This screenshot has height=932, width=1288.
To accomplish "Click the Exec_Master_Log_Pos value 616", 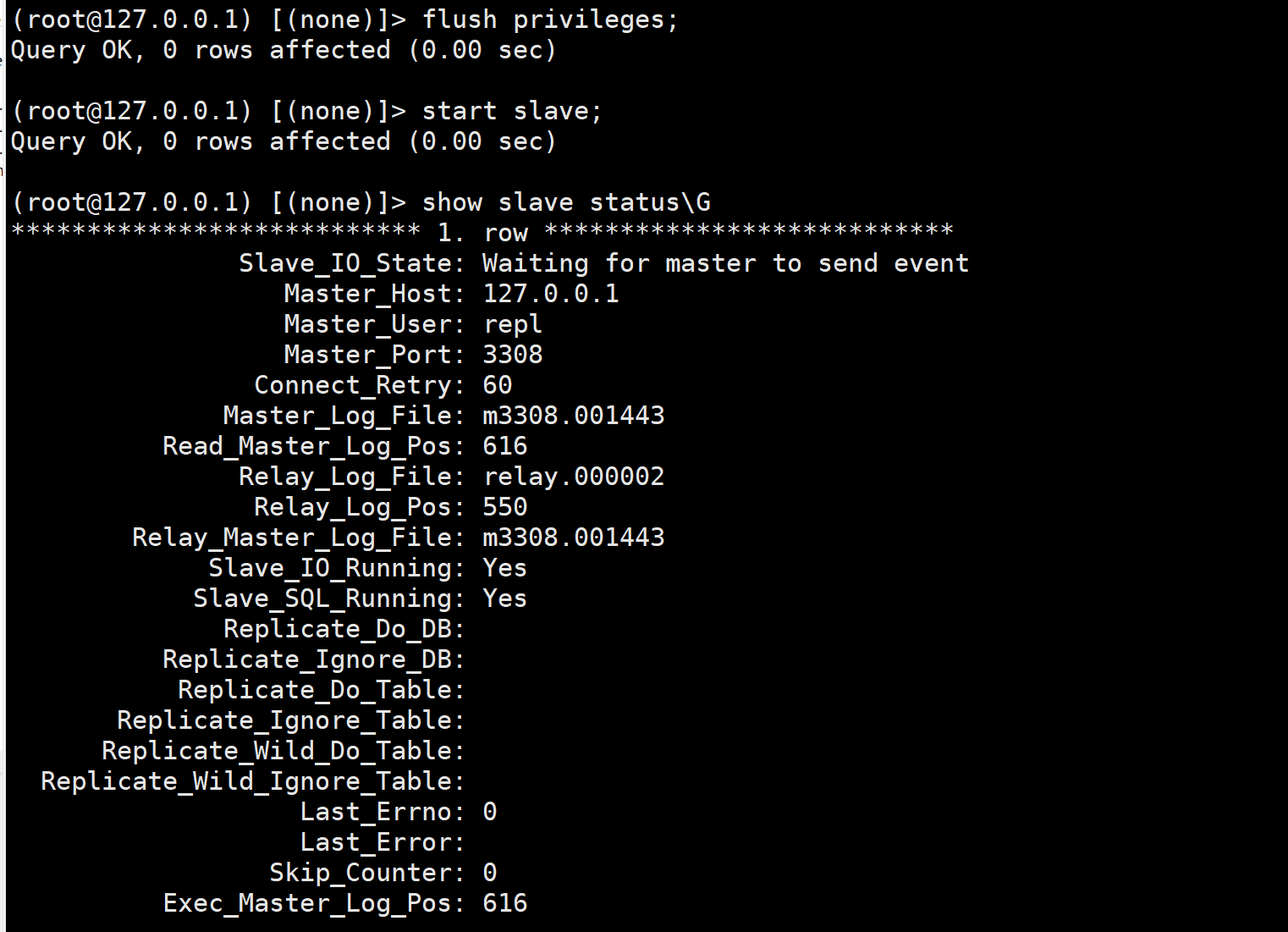I will tap(504, 903).
